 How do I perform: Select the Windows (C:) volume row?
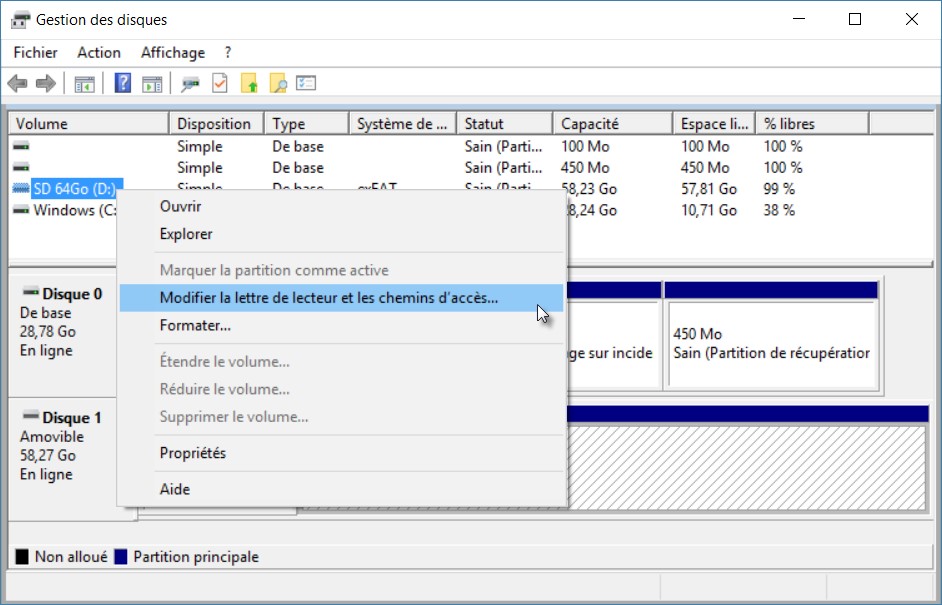click(70, 210)
